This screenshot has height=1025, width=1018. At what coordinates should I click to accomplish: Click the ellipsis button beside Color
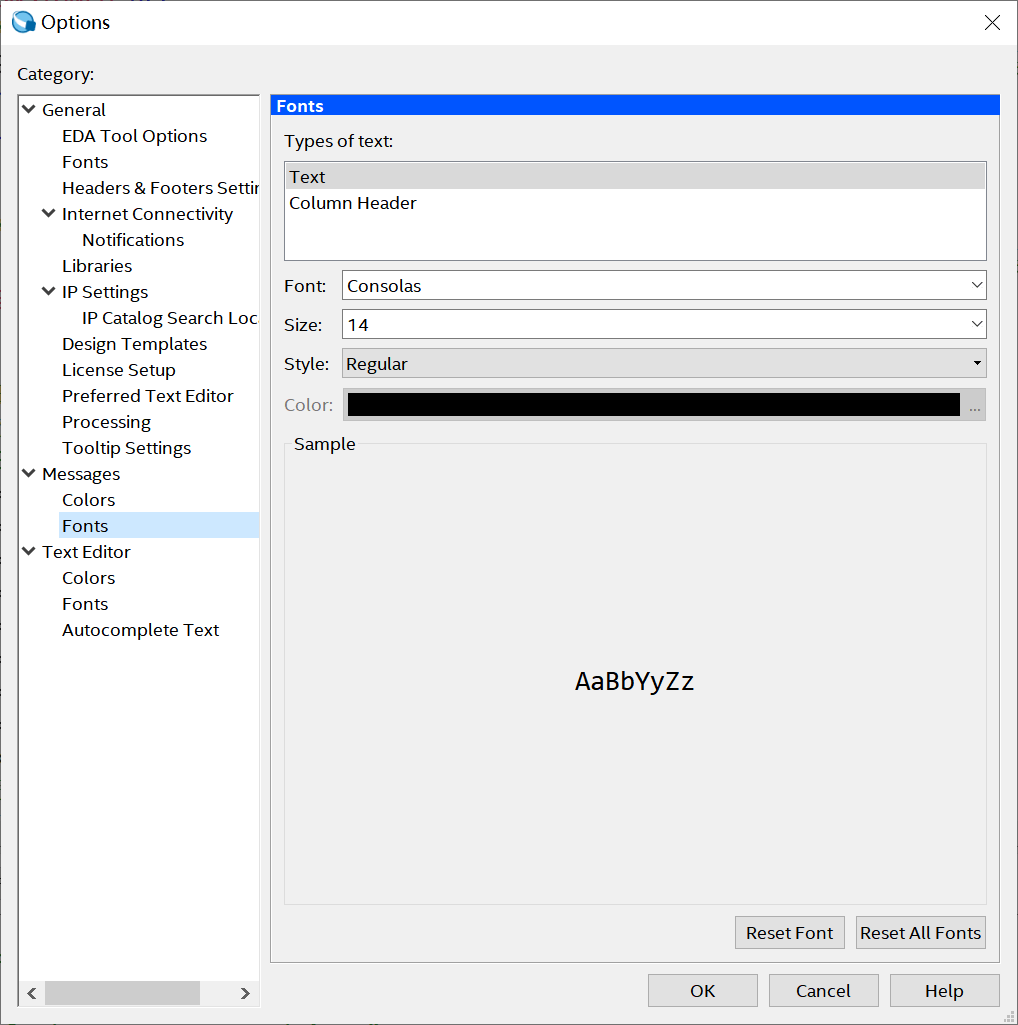(974, 405)
